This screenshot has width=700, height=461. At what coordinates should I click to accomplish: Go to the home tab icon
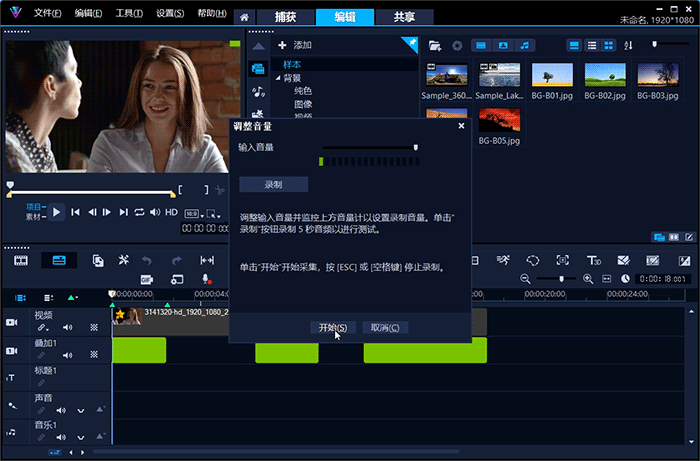[244, 17]
